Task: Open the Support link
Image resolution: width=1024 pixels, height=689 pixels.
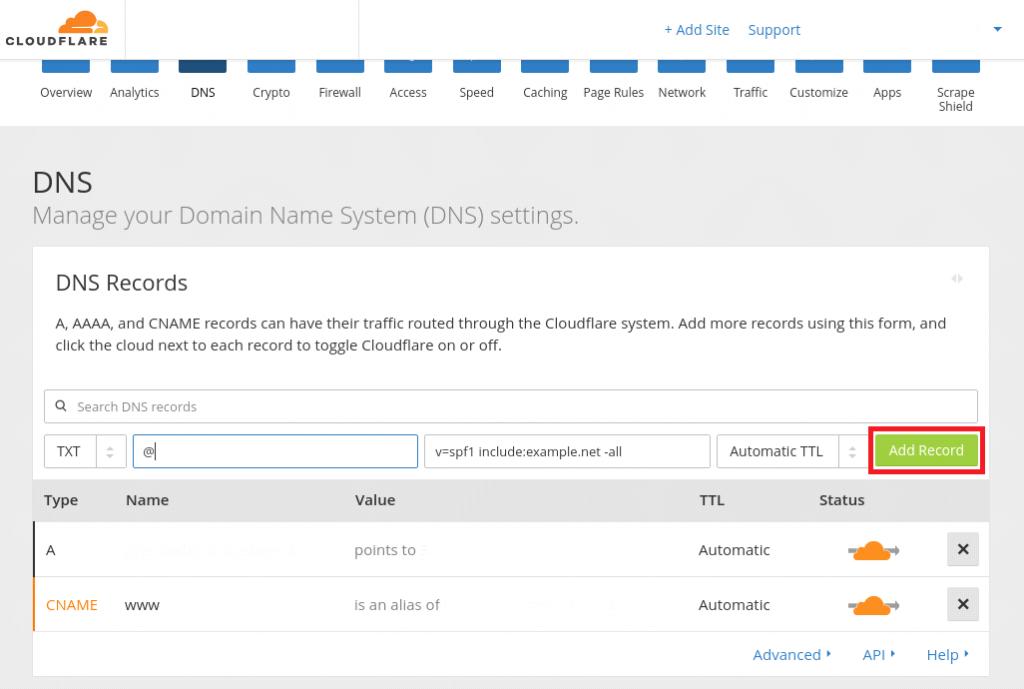Action: [774, 30]
